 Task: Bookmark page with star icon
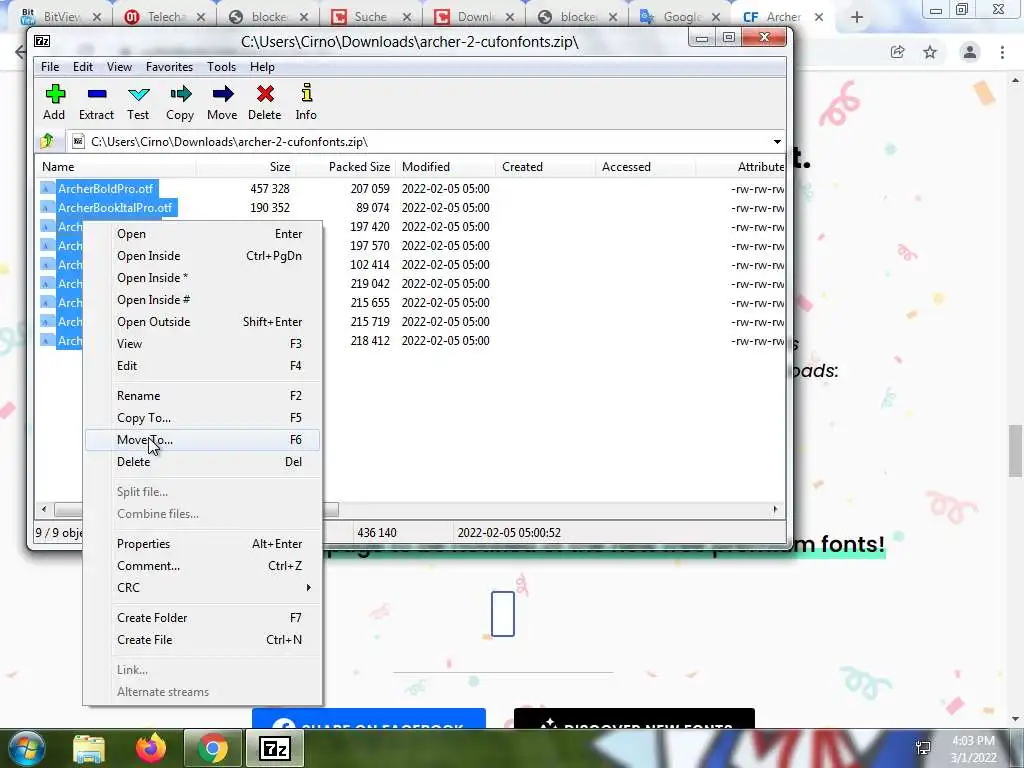pos(930,52)
